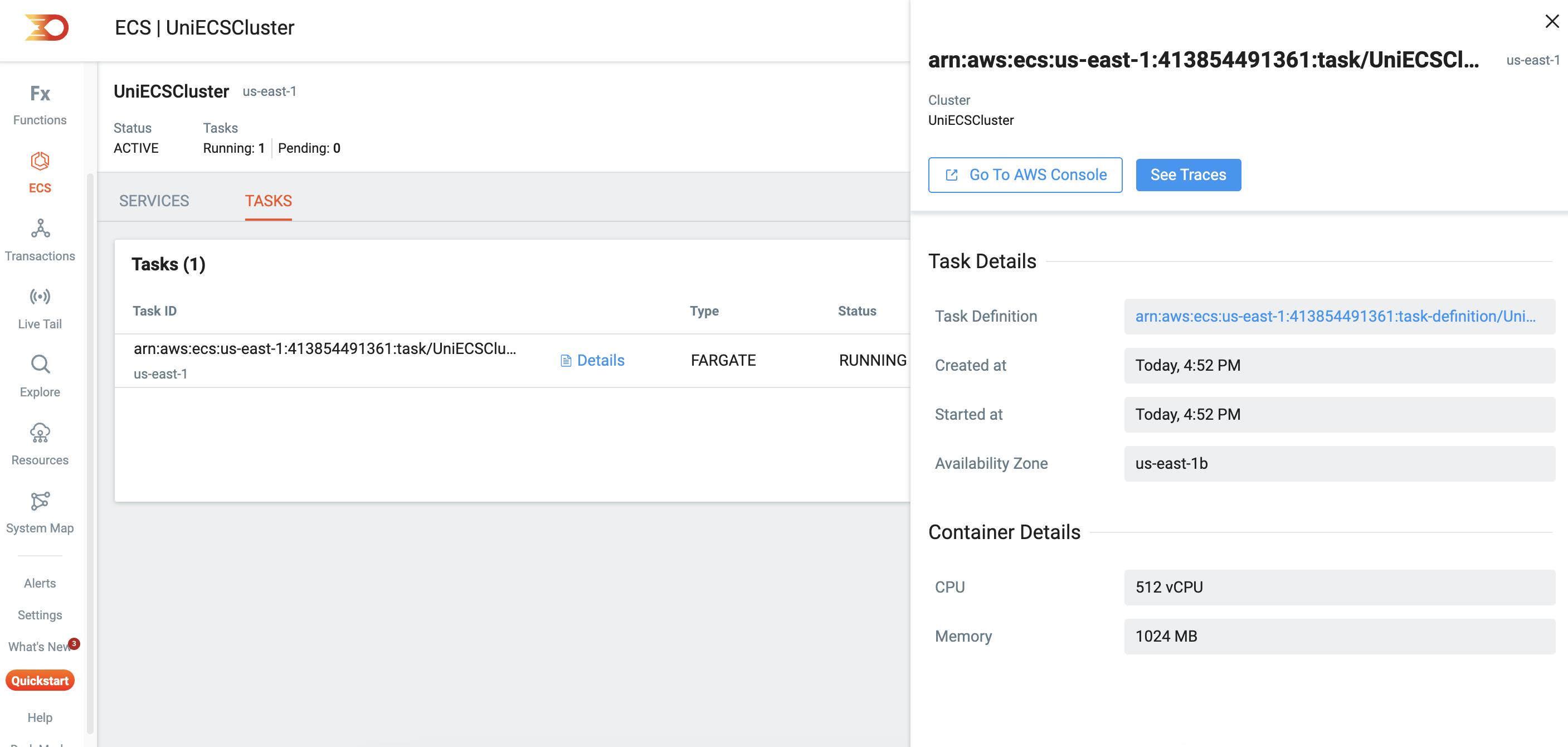
Task: Click the Running: 1 tasks count
Action: [x=233, y=148]
